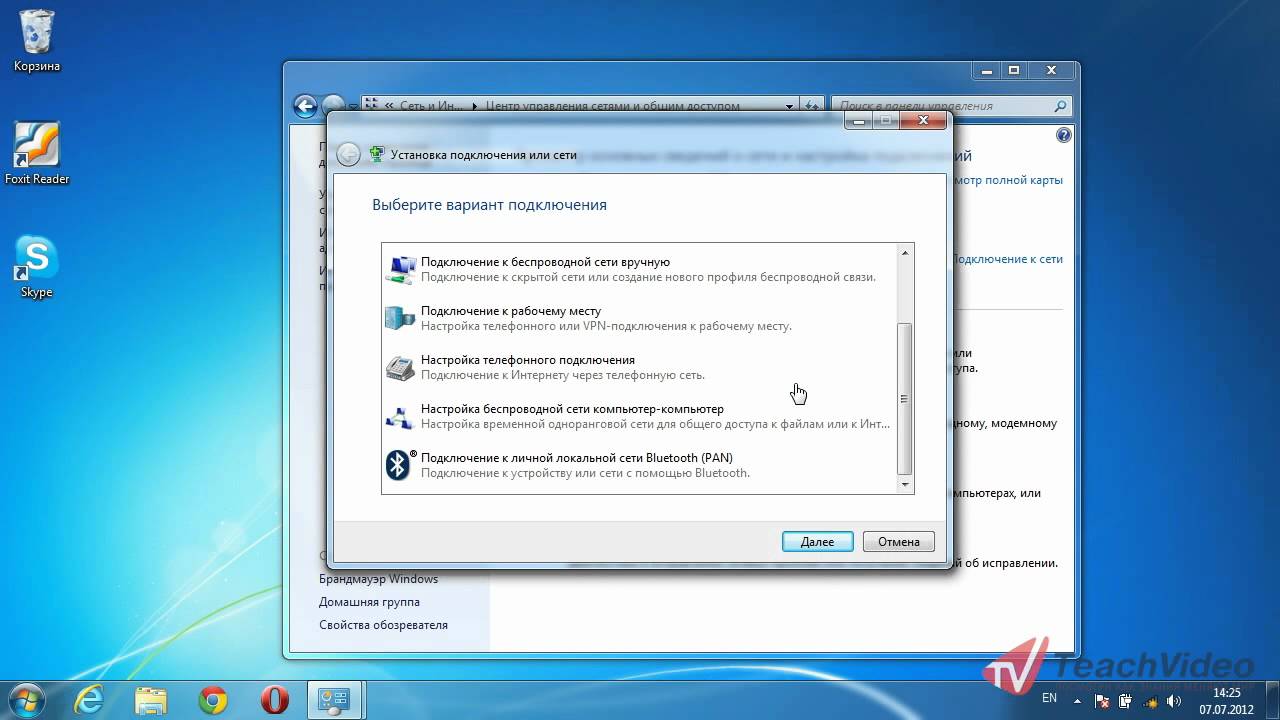Viewport: 1280px width, 720px height.
Task: Click the wireless network manual connection icon
Action: (401, 270)
